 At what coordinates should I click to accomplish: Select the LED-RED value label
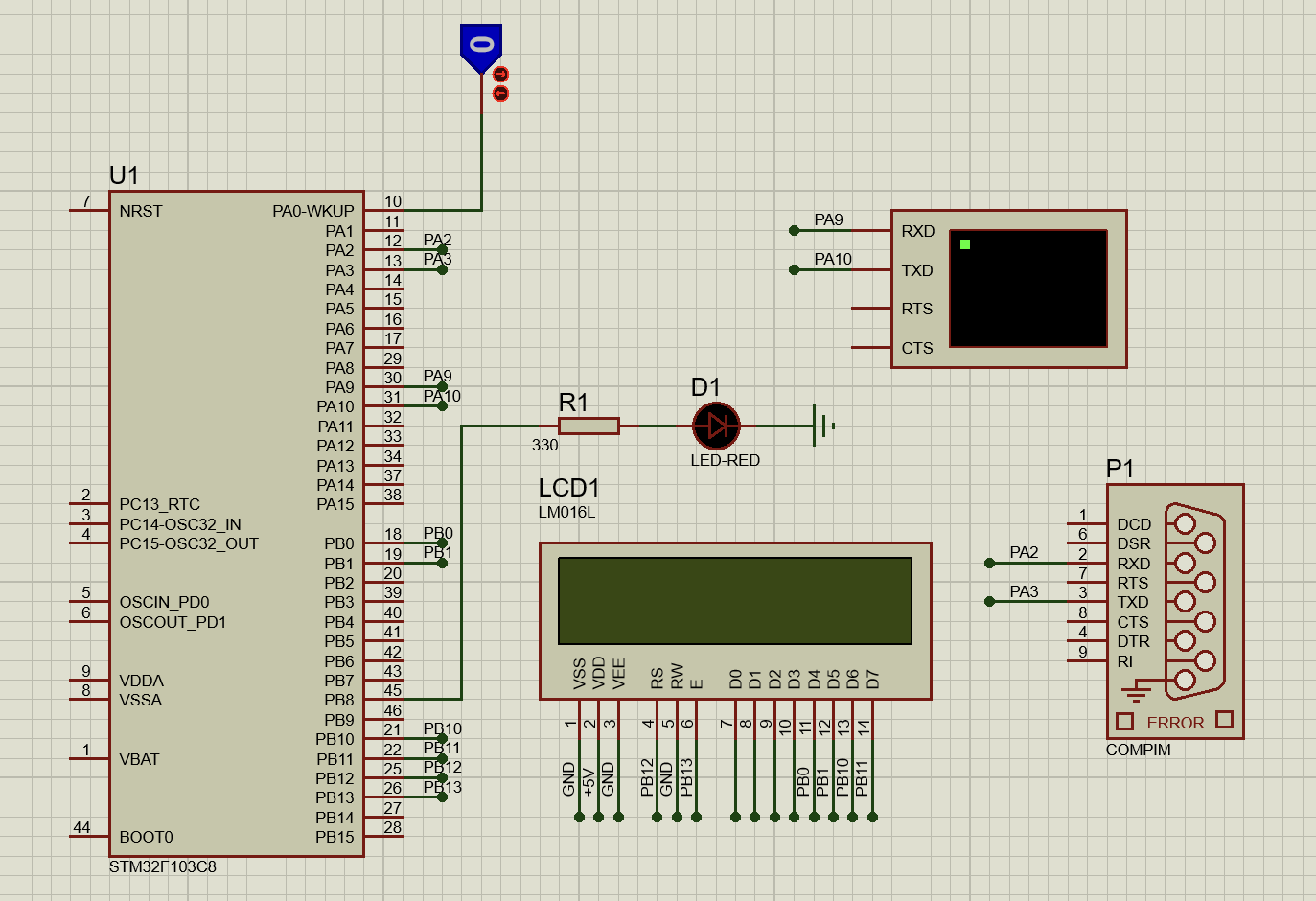(726, 460)
